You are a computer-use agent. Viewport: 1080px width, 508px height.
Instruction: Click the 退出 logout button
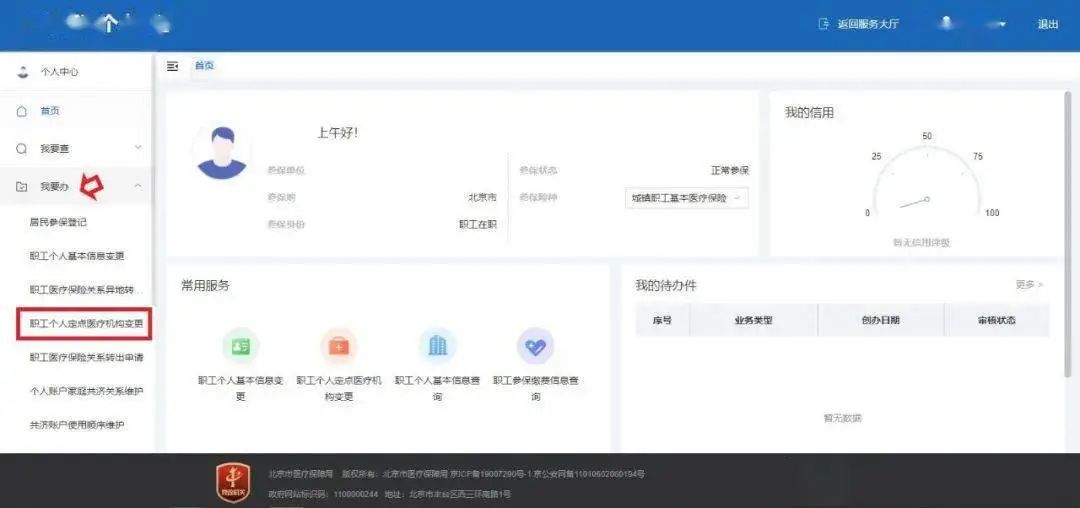pos(1047,24)
